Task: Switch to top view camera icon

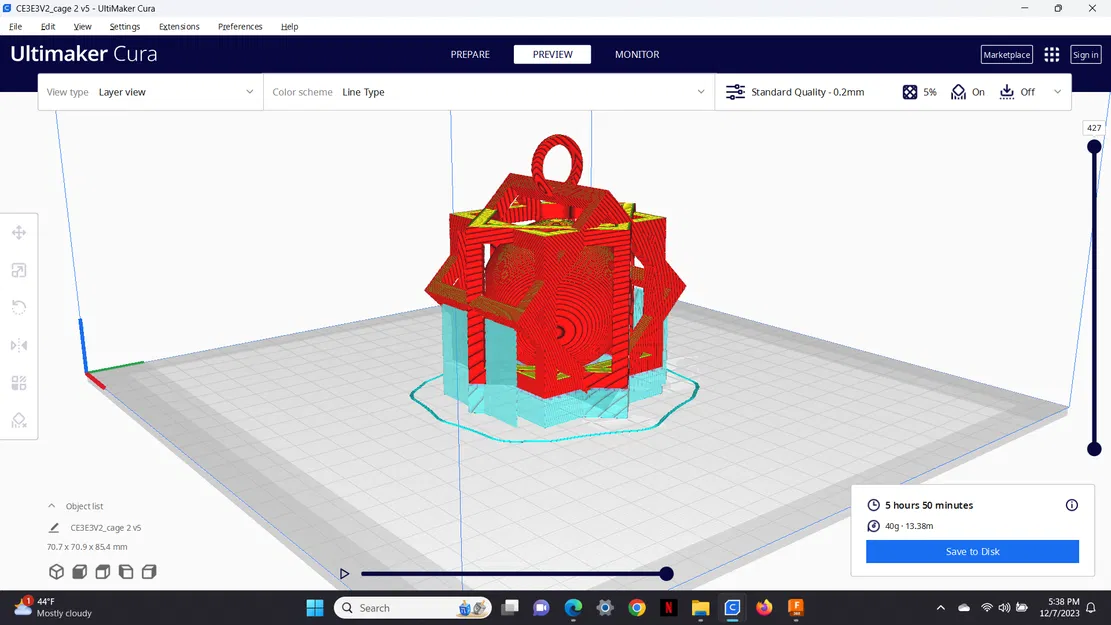Action: [103, 571]
